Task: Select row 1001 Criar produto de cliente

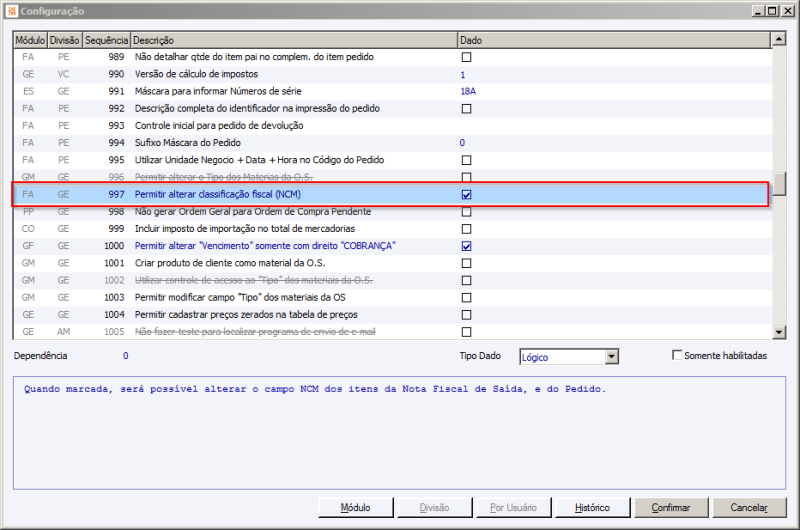Action: click(x=391, y=263)
